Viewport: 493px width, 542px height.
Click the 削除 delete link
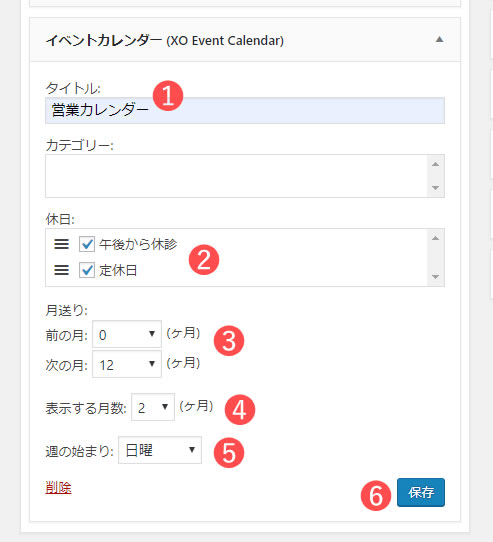tap(58, 488)
